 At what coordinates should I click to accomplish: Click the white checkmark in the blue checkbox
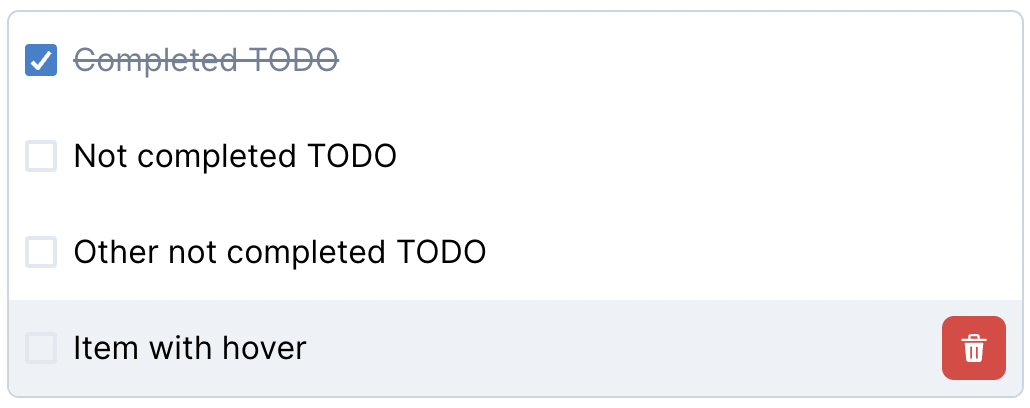click(x=41, y=61)
